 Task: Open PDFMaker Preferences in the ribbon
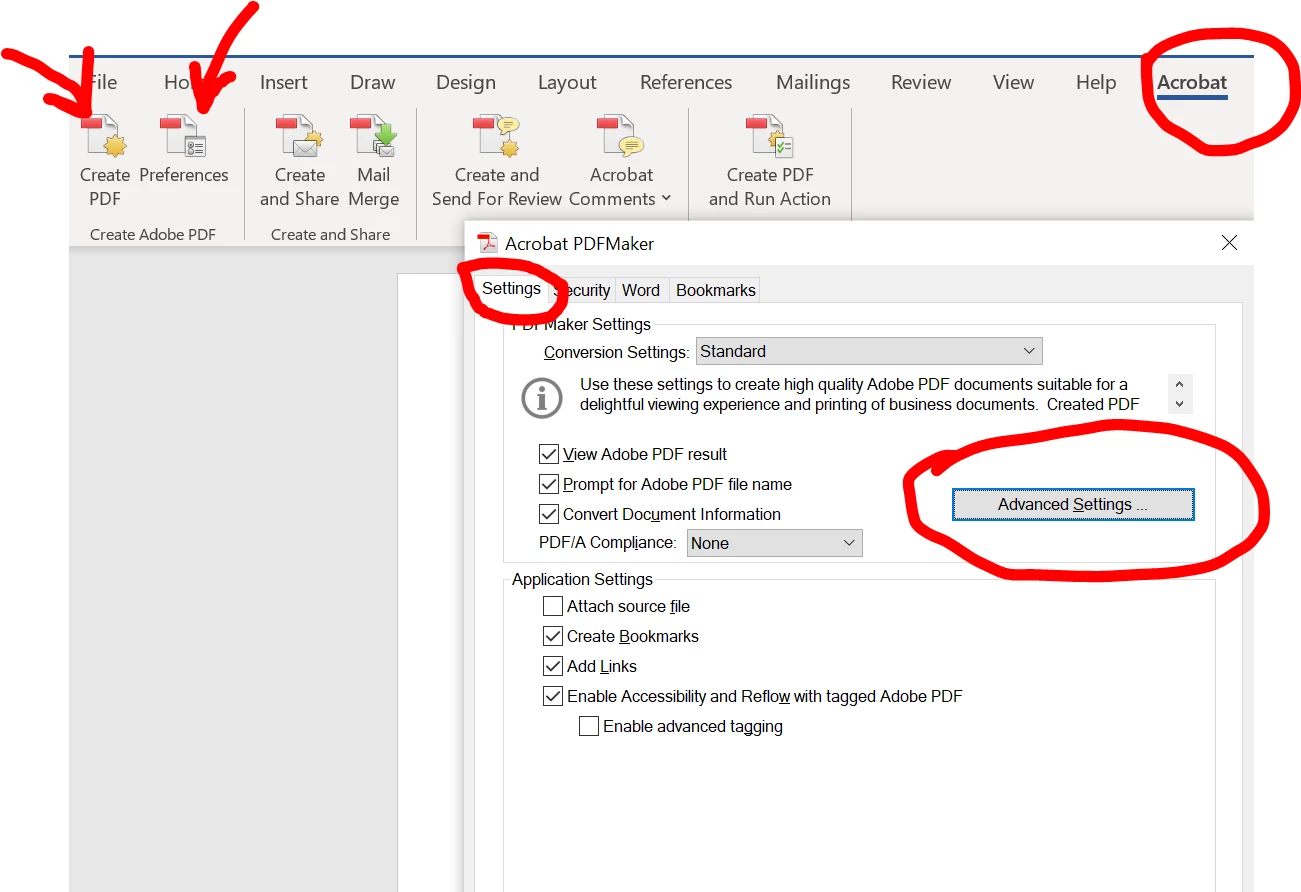(184, 150)
